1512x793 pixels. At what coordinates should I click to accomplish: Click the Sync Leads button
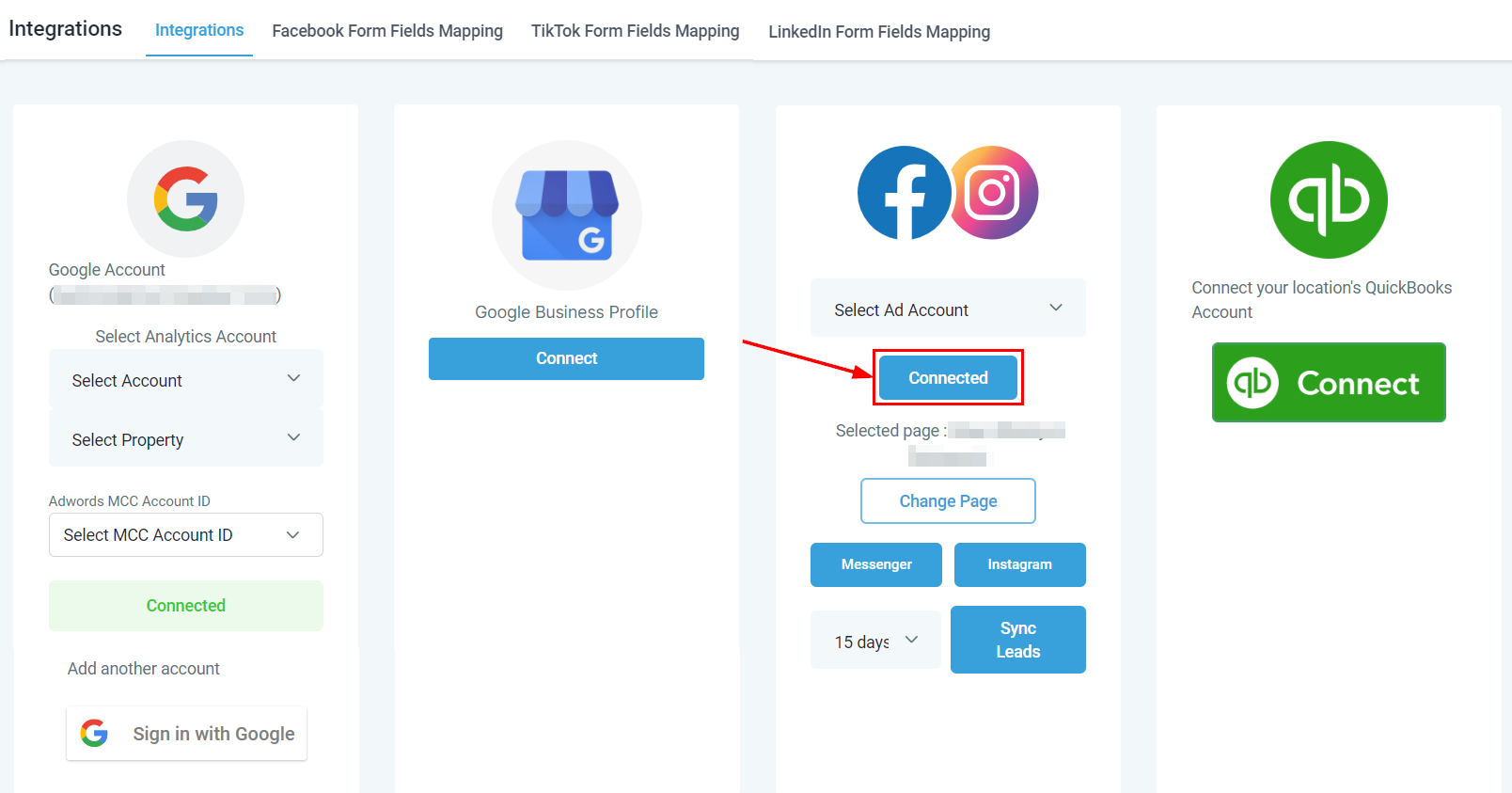click(x=1017, y=640)
